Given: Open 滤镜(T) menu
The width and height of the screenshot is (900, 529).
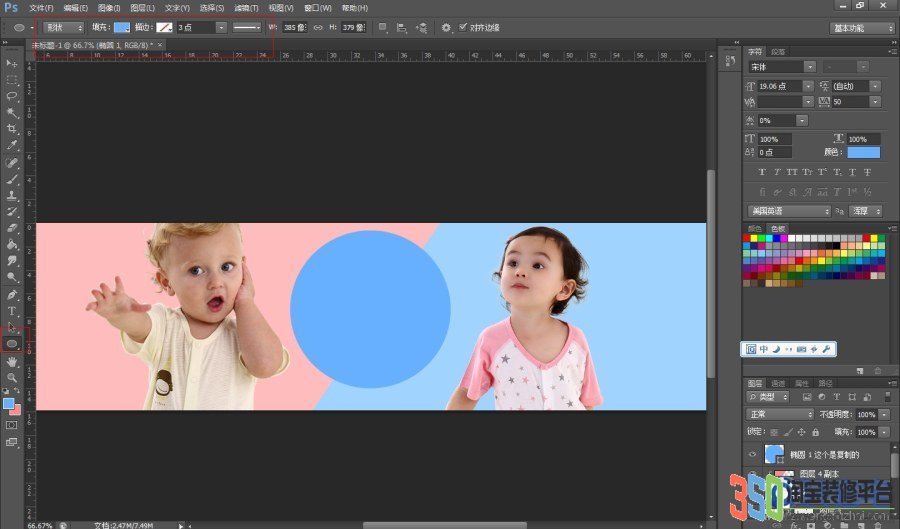Looking at the screenshot, I should (246, 8).
